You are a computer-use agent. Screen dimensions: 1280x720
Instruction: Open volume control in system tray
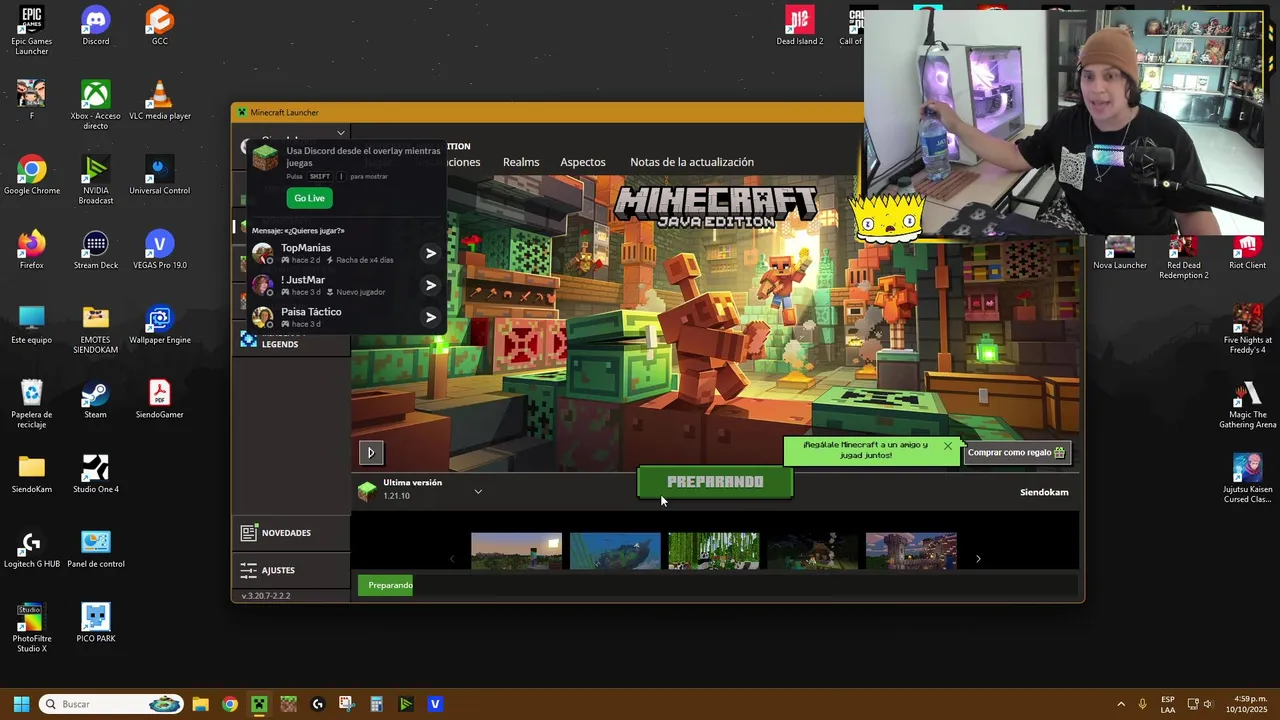1208,704
